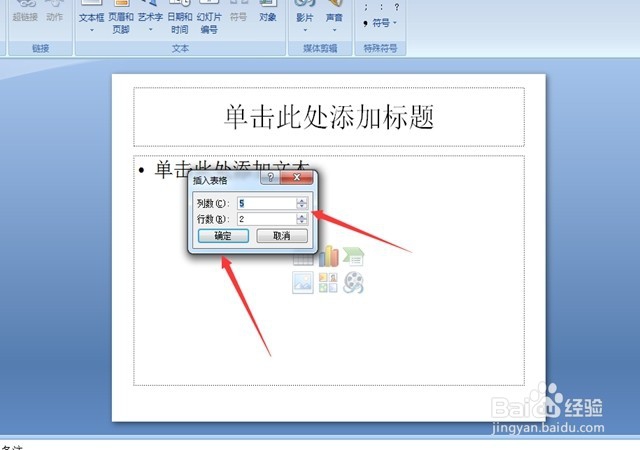Click the clip art placeholder icon
This screenshot has height=450, width=640.
coord(328,283)
